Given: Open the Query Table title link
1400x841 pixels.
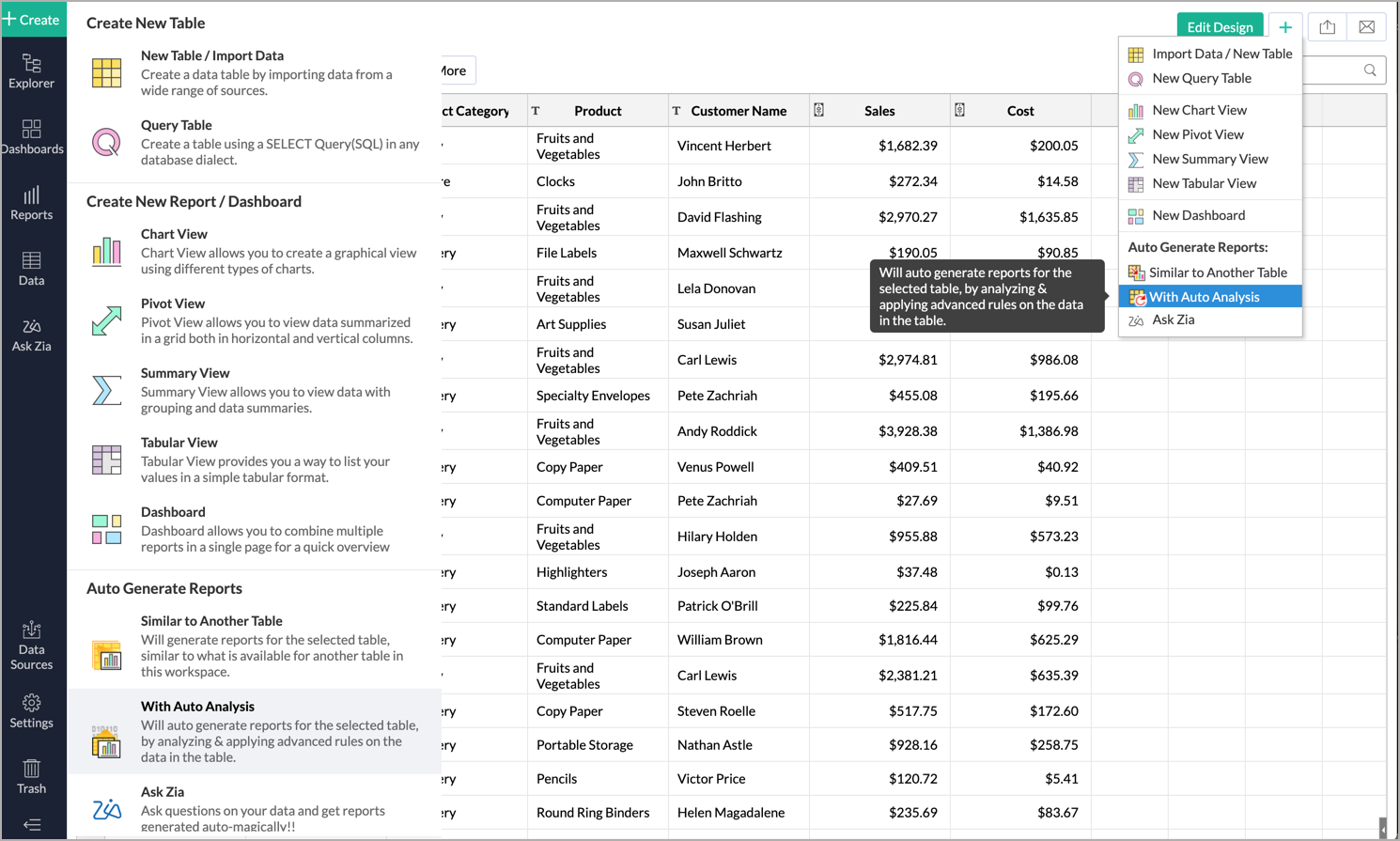Looking at the screenshot, I should tap(177, 125).
